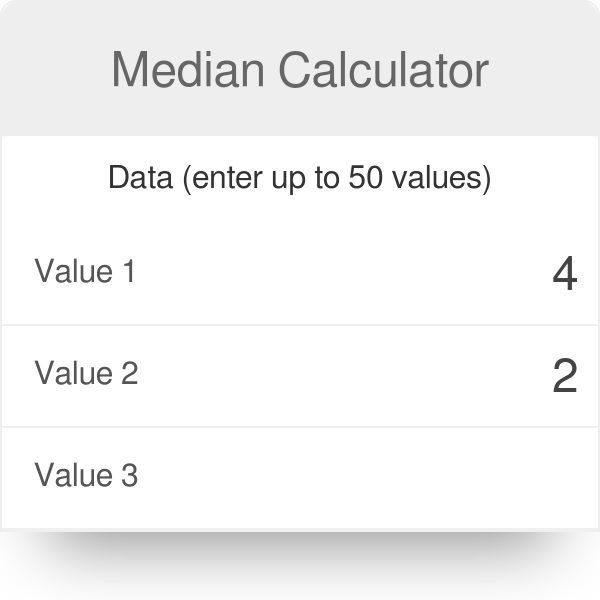Click the middle of the Value 3 row
600x600 pixels.
(300, 478)
